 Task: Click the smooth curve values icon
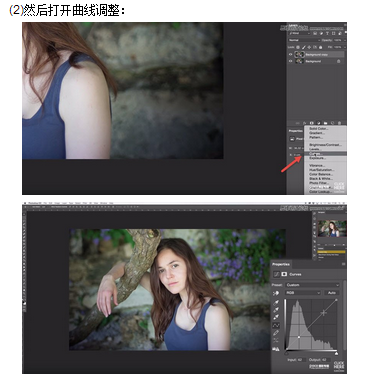[x=276, y=340]
